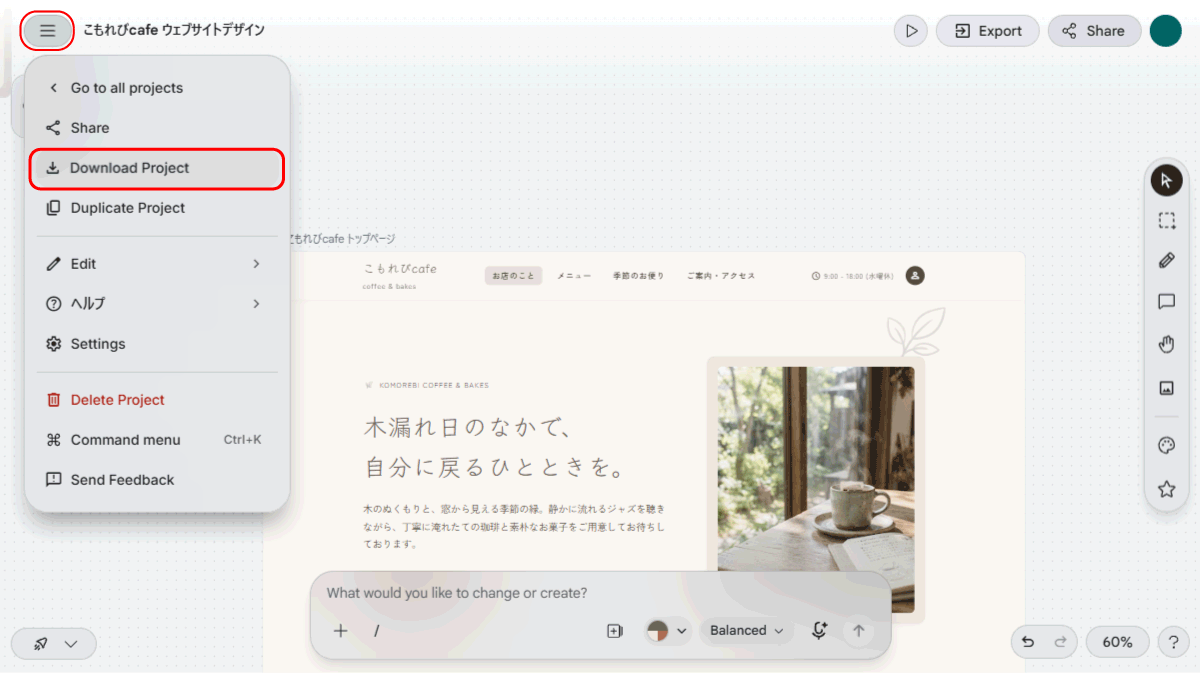Image resolution: width=1200 pixels, height=675 pixels.
Task: Open the user account avatar
Action: (1166, 31)
